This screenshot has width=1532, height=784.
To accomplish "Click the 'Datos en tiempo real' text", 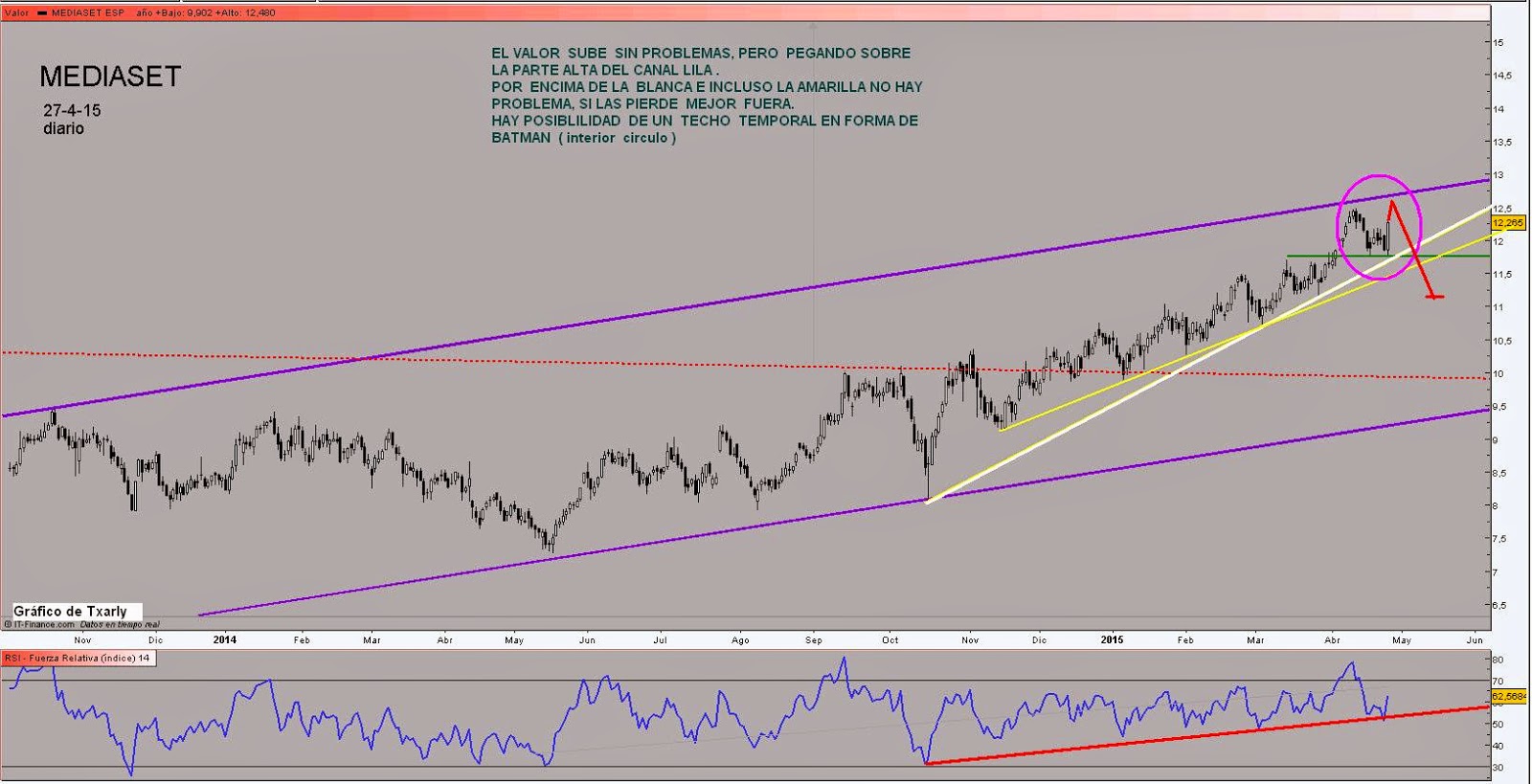I will [120, 624].
